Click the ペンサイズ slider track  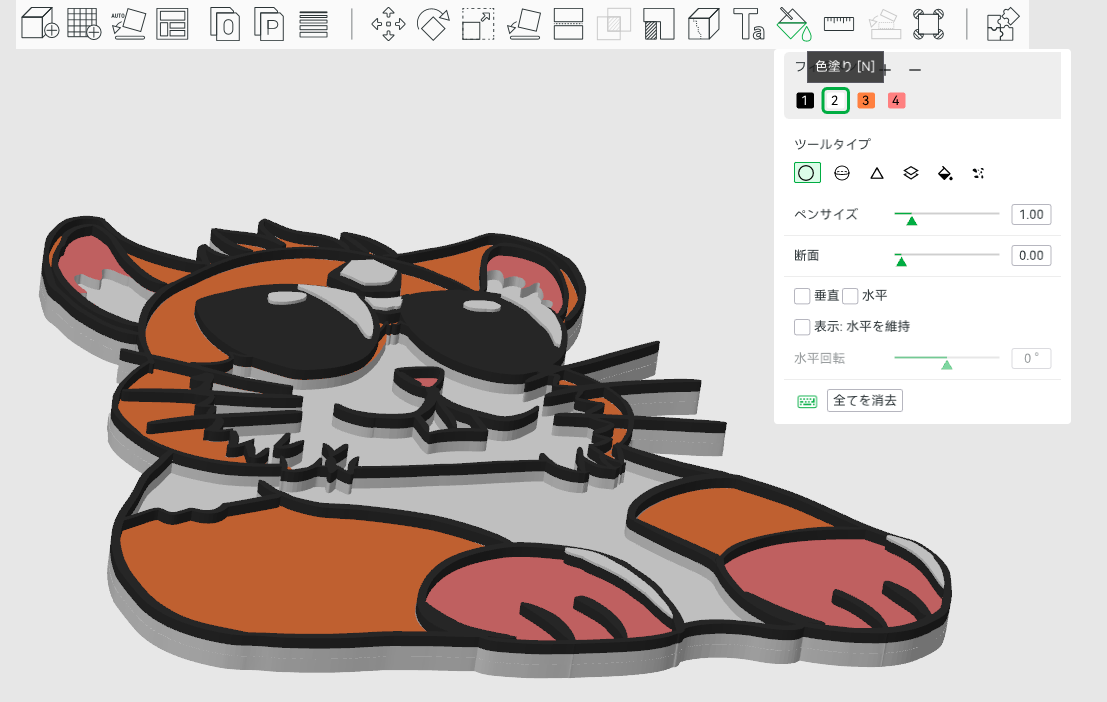coord(946,214)
